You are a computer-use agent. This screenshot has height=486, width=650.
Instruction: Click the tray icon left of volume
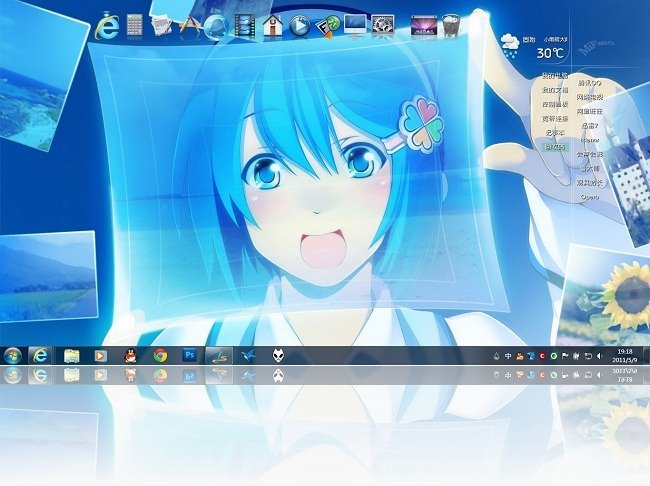pyautogui.click(x=588, y=356)
